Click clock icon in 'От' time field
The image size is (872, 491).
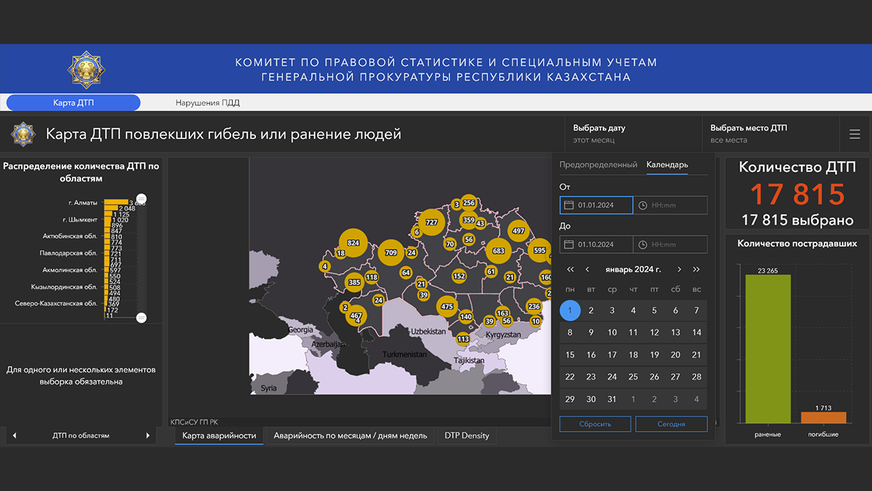click(643, 205)
